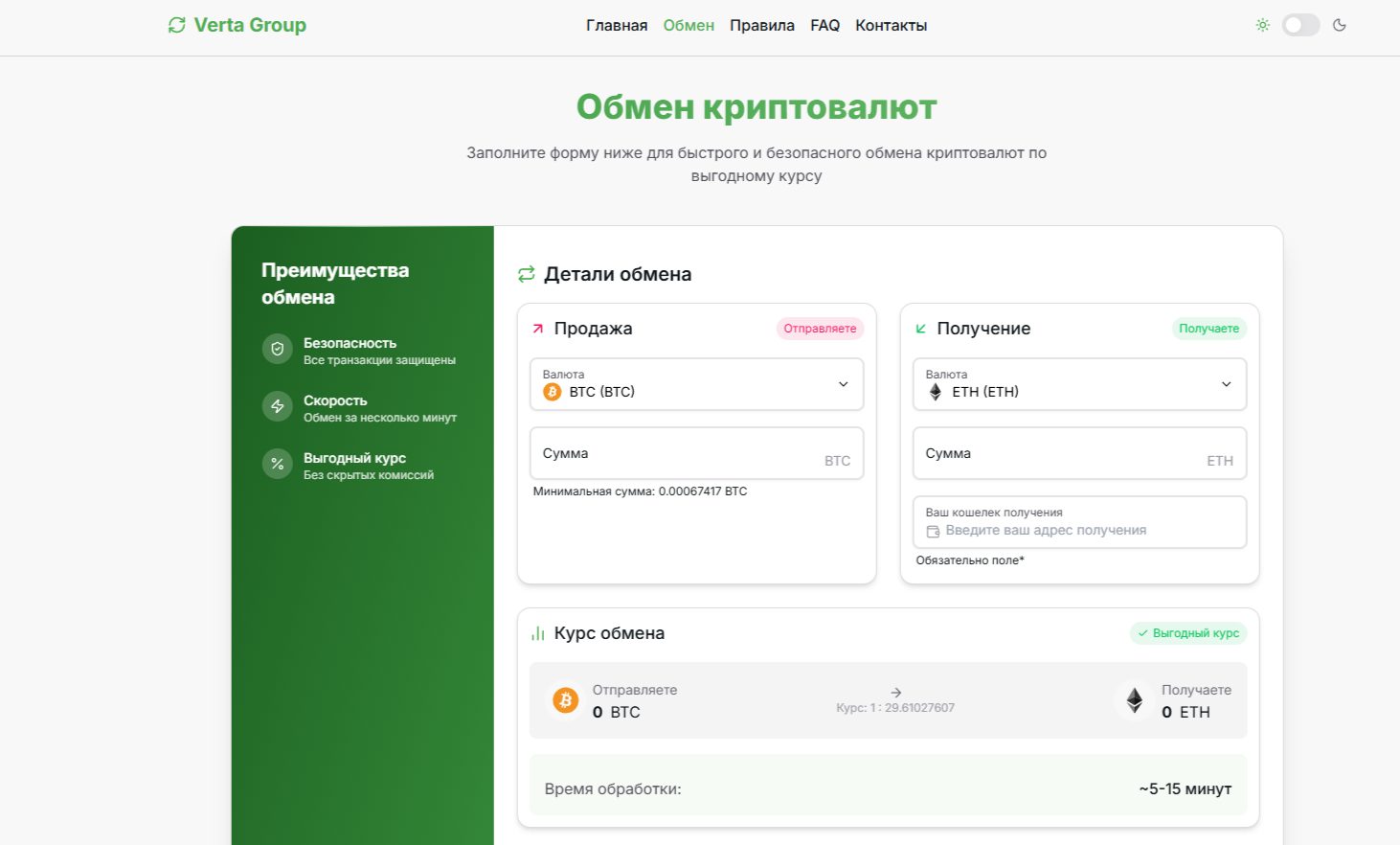
Task: Navigate to Контакты
Action: coord(891,26)
